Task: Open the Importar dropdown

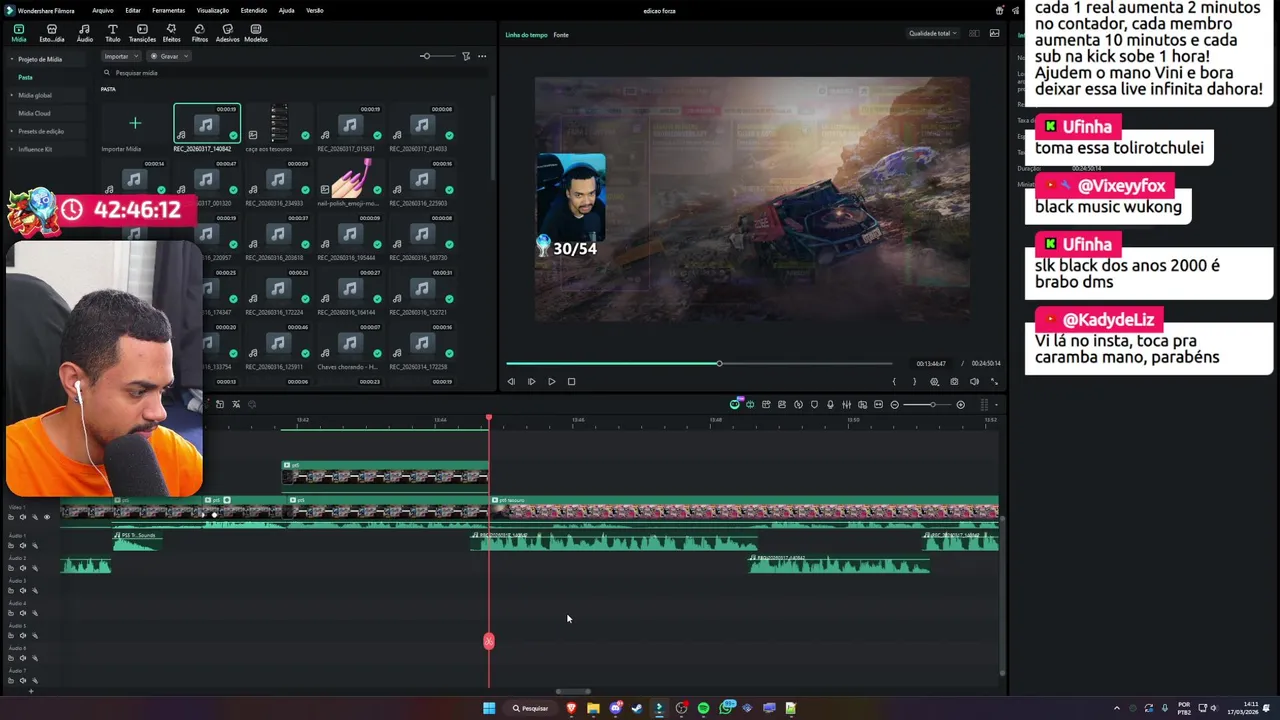Action: 120,56
